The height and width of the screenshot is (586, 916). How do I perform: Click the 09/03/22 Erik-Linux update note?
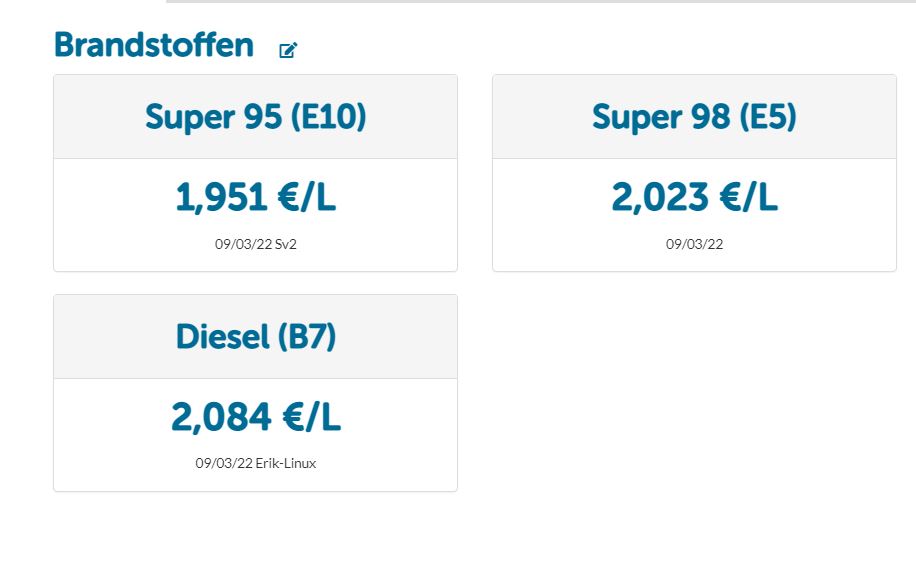pos(255,463)
